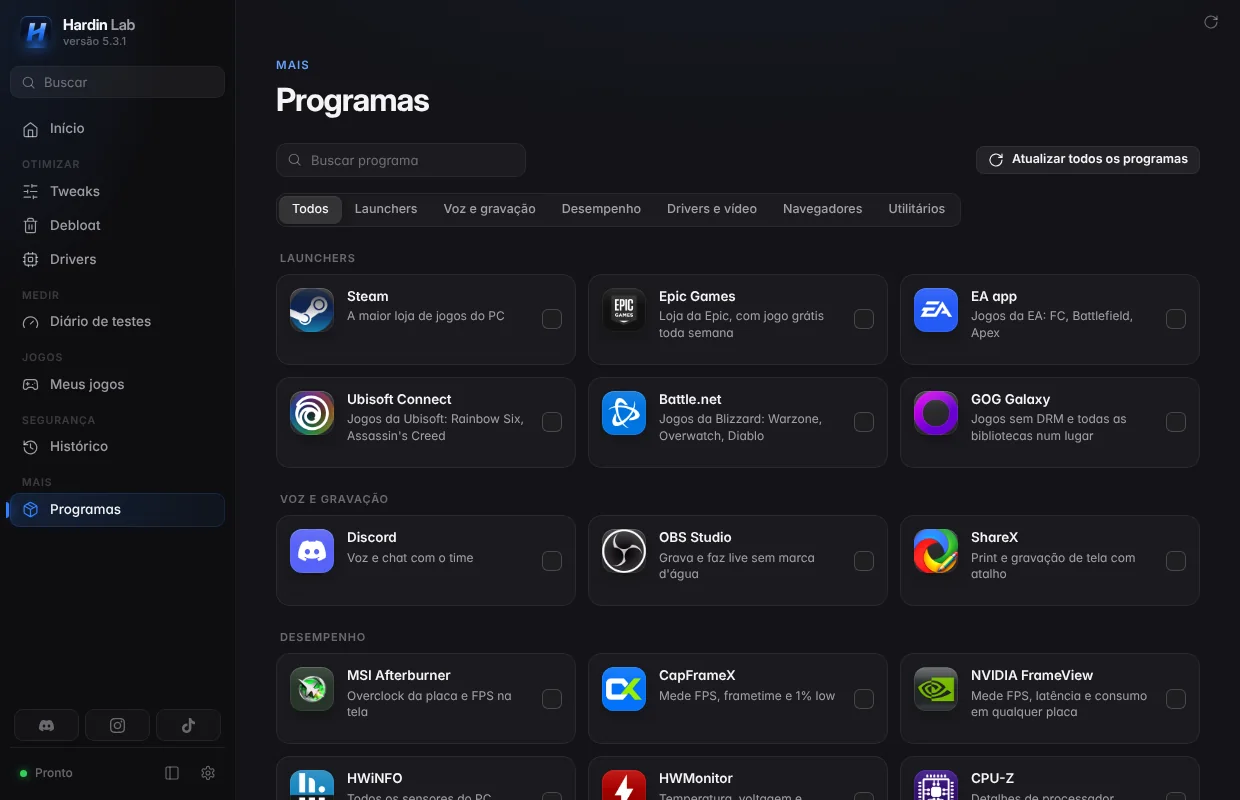Click Atualizar todos os programas button

pos(1088,160)
